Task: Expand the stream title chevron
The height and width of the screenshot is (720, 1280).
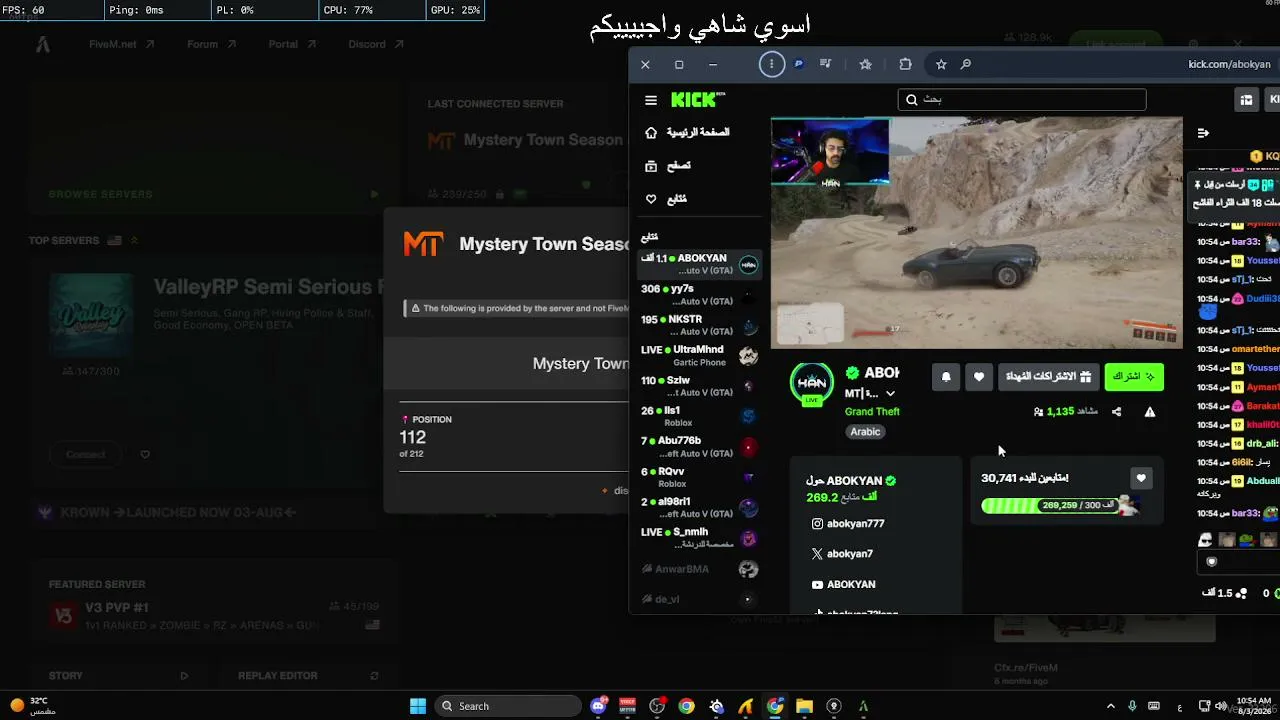Action: 890,394
